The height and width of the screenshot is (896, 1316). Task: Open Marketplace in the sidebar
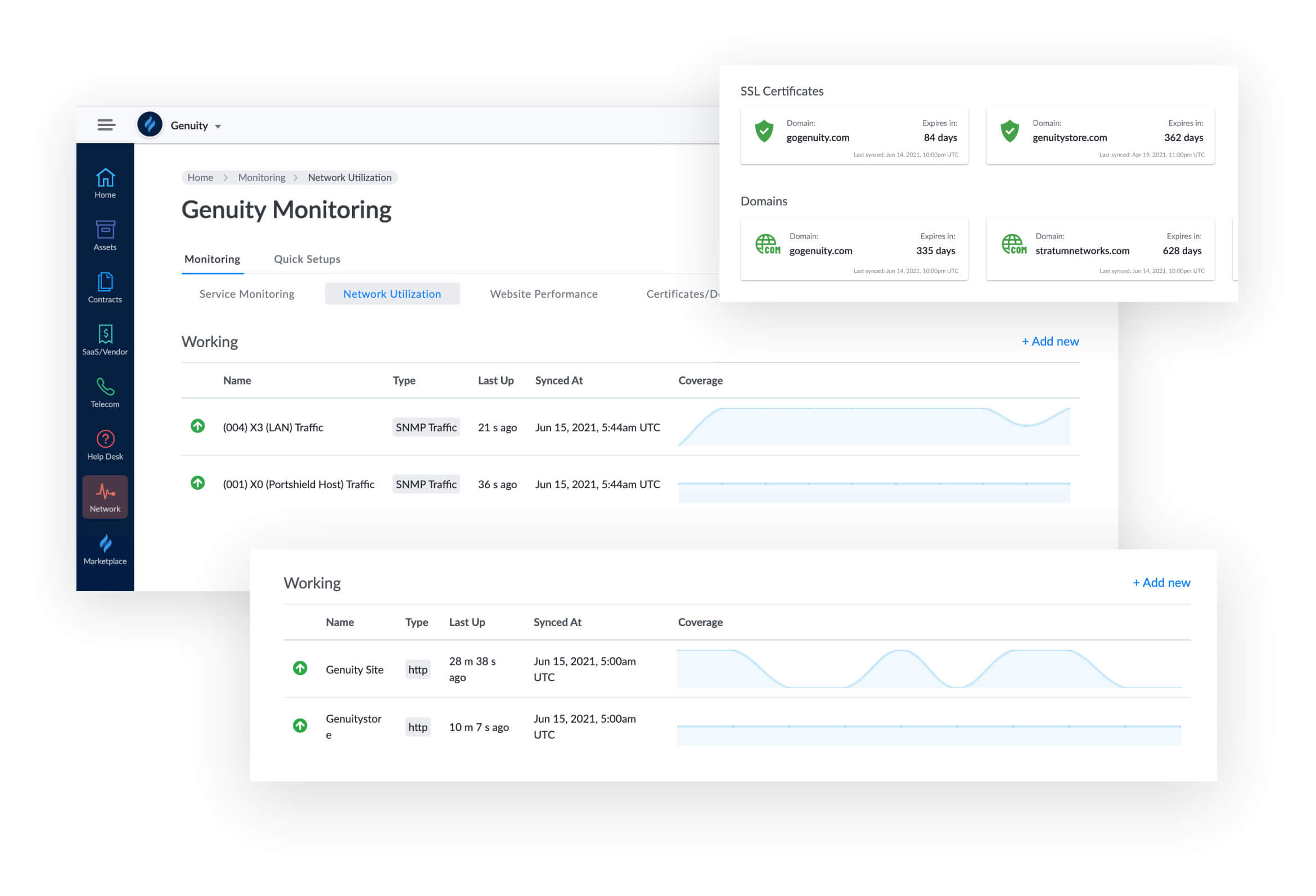pyautogui.click(x=105, y=550)
